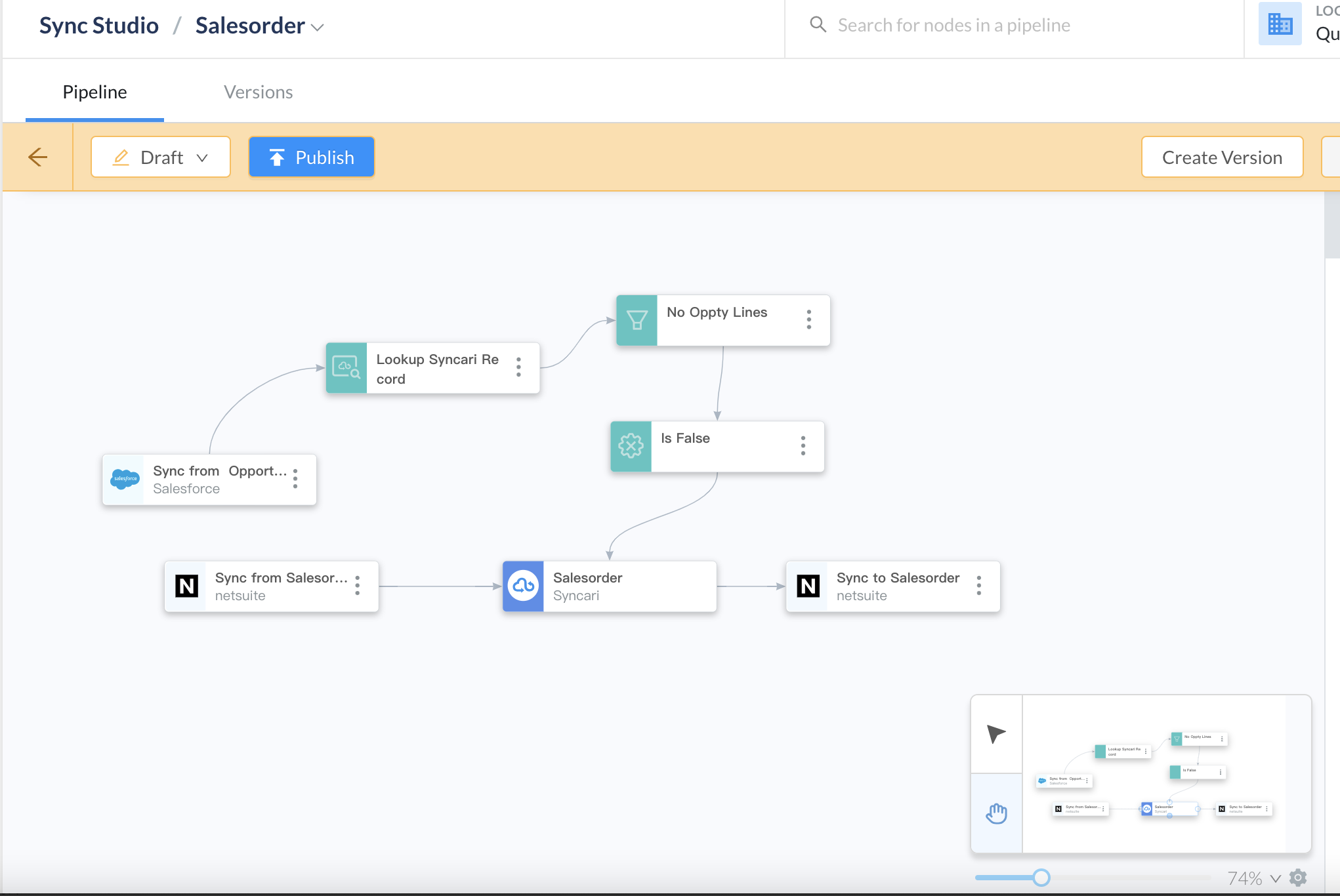Click the zoom slider handle
Image resolution: width=1340 pixels, height=896 pixels.
1041,878
